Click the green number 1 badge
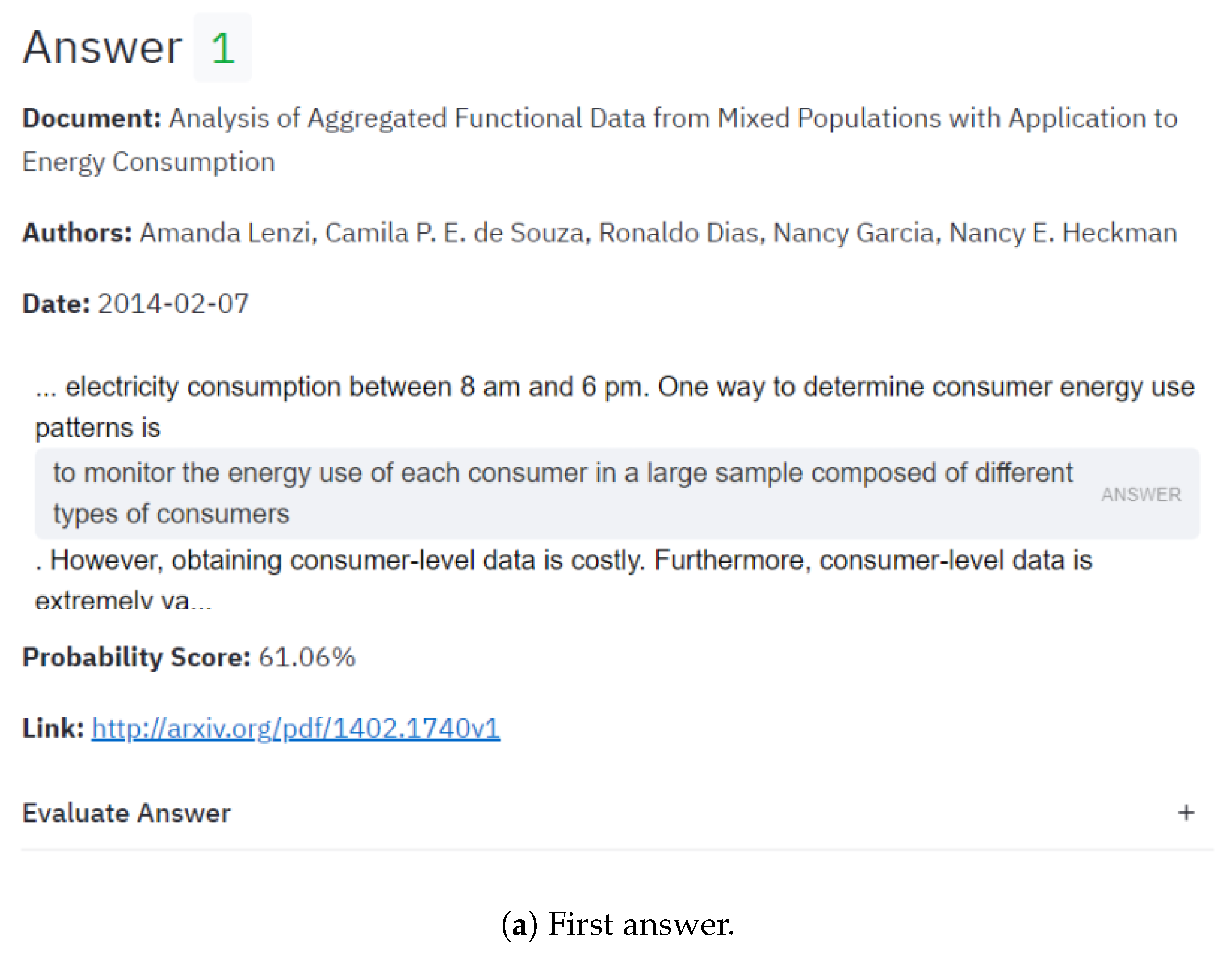 (x=222, y=48)
